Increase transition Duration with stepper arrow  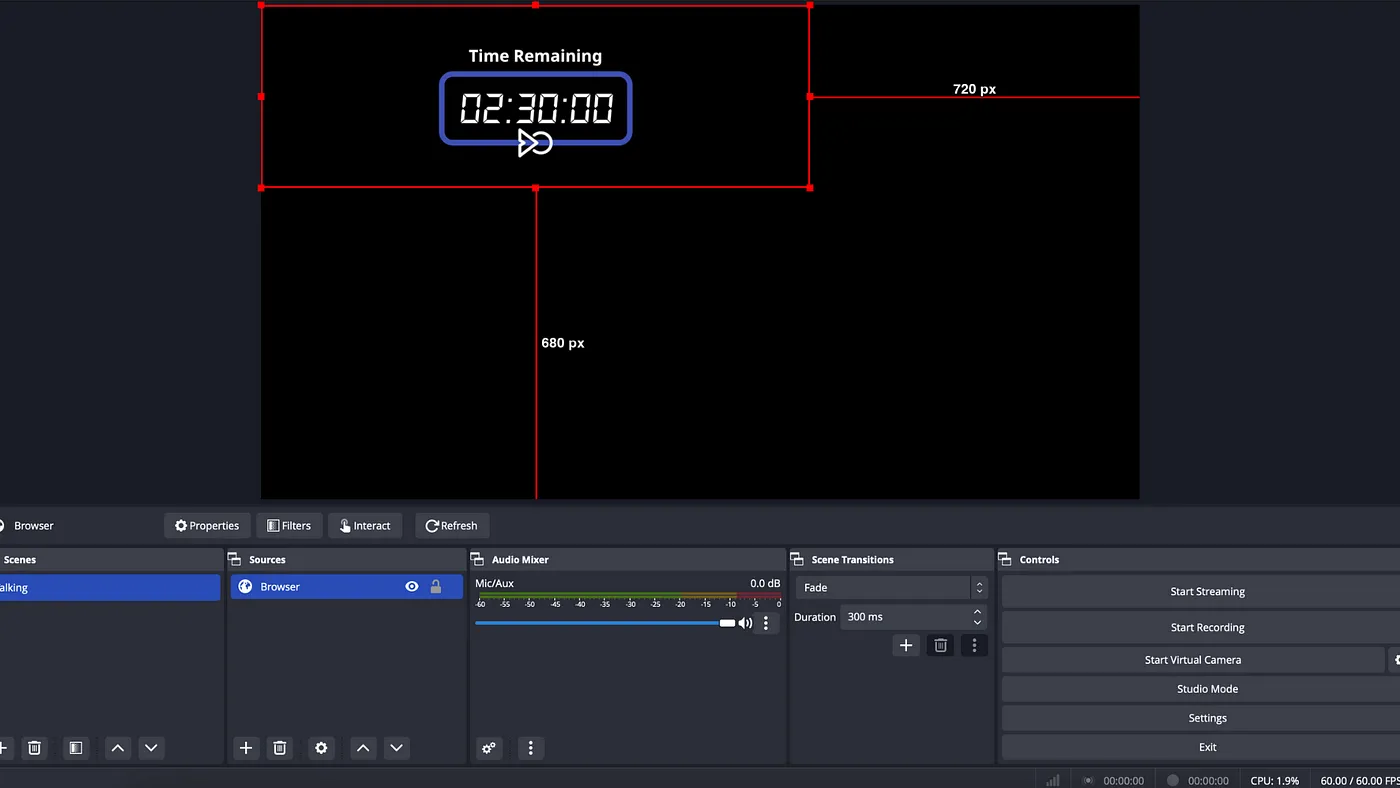[977, 612]
